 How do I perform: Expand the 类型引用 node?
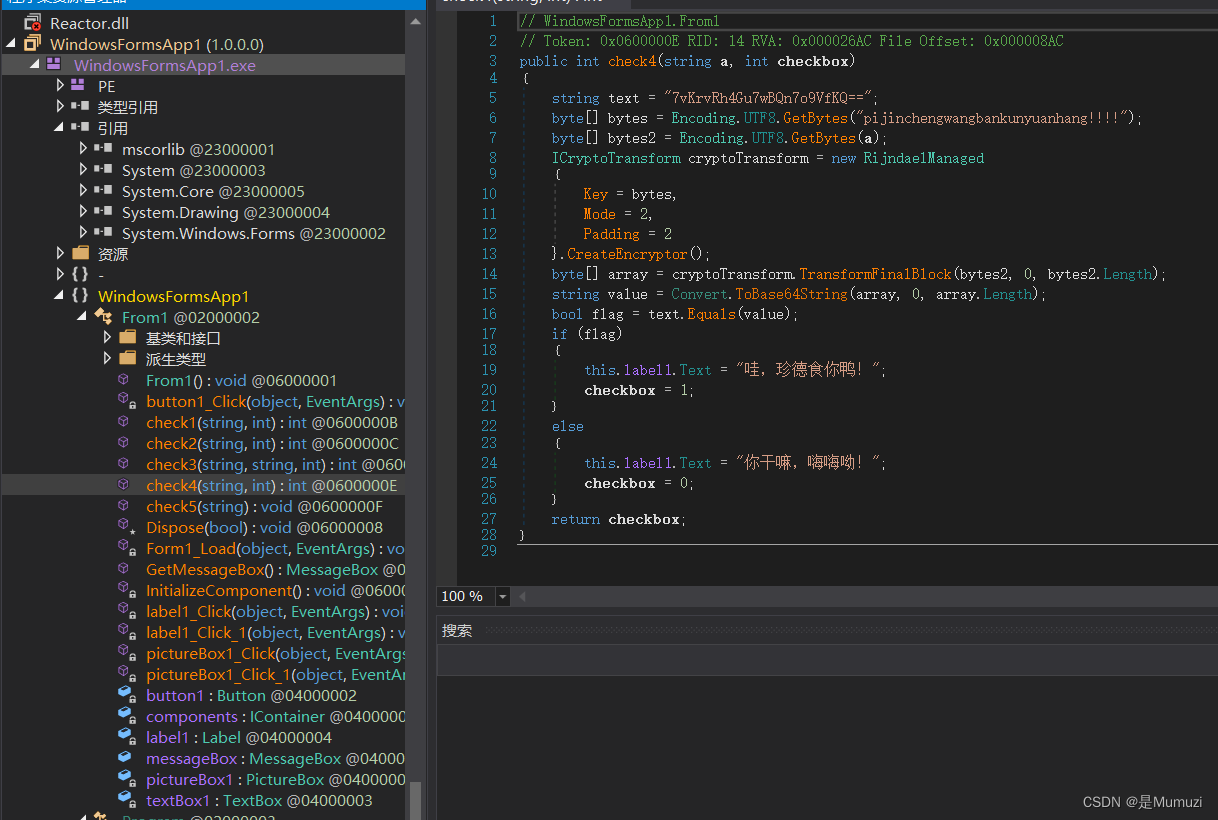tap(60, 107)
